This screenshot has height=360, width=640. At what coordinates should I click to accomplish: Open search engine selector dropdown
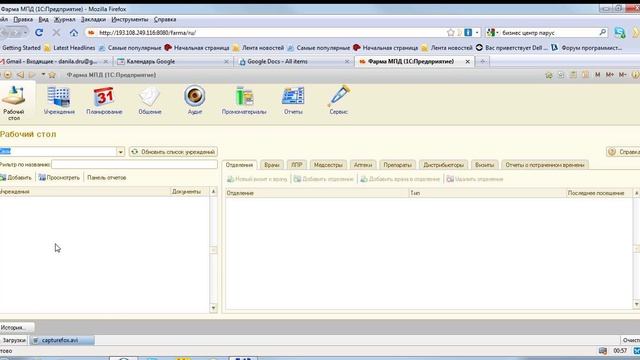pos(492,32)
